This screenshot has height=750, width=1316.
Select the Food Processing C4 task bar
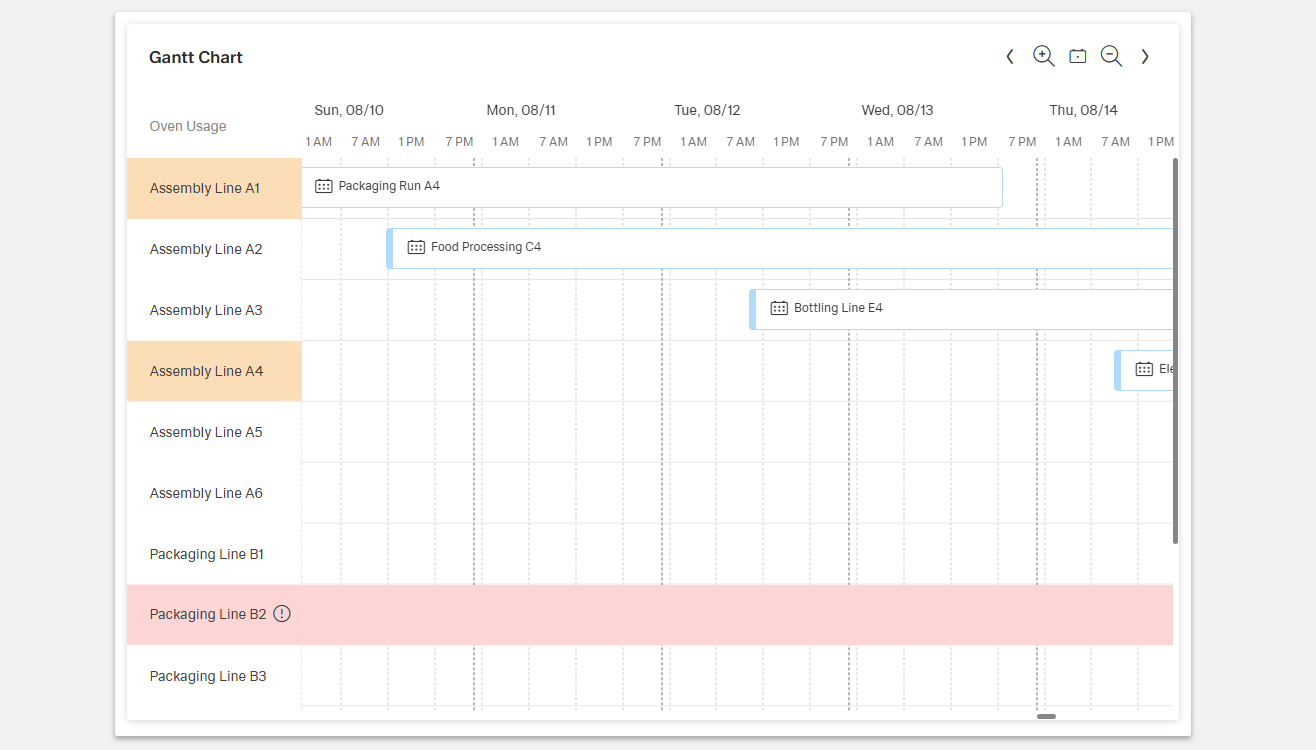[x=700, y=247]
